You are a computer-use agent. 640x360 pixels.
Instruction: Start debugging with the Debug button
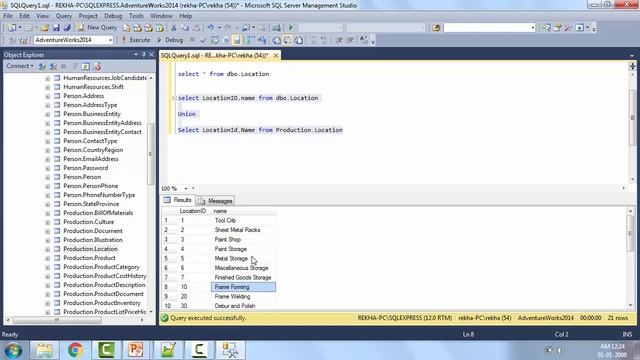point(170,40)
